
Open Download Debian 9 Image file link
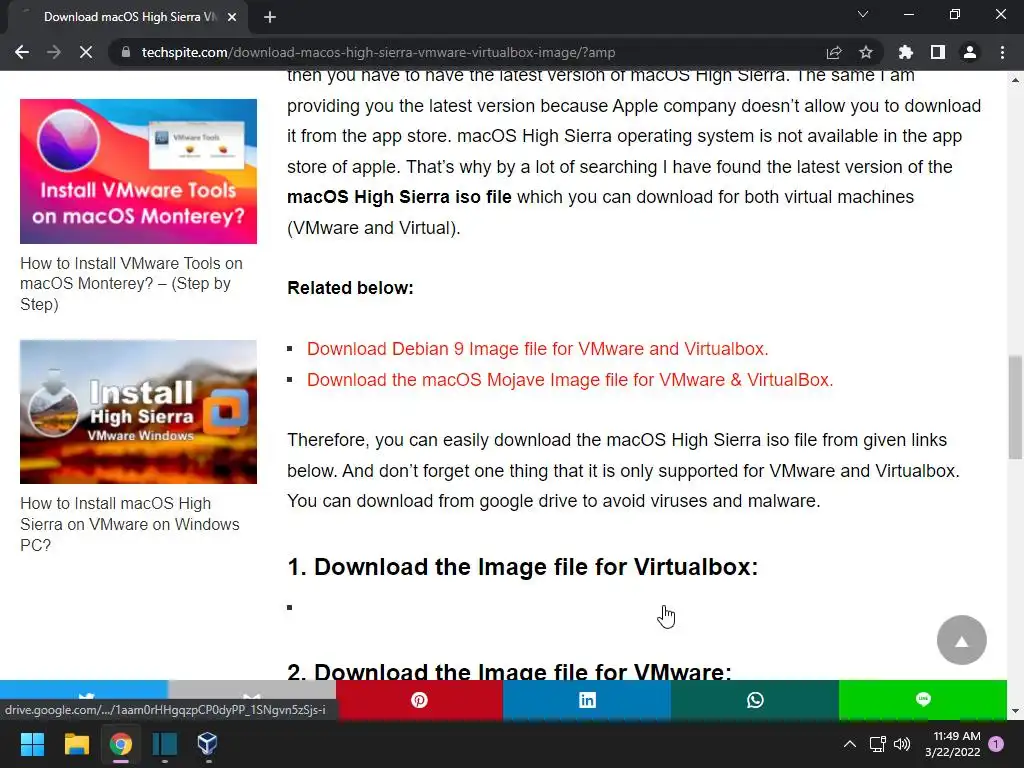[537, 349]
